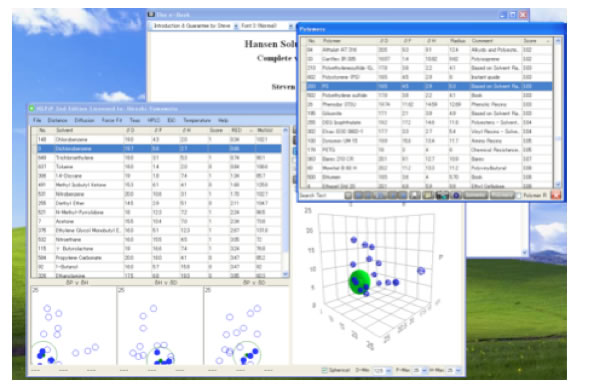
Task: Open the Temperature menu
Action: click(197, 120)
